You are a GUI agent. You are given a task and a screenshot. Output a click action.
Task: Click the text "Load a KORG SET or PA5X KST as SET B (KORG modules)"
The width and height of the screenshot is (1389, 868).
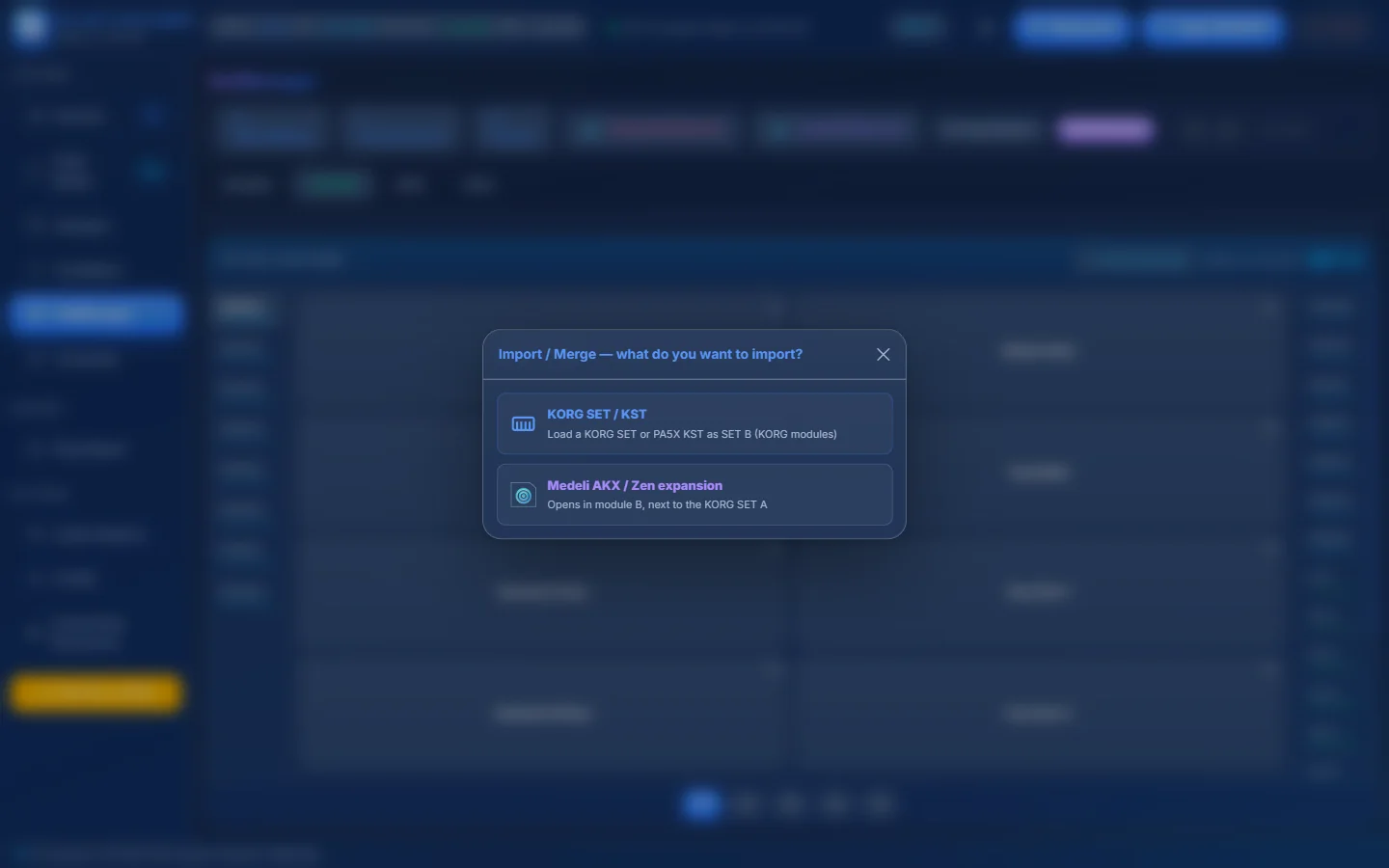pos(692,434)
